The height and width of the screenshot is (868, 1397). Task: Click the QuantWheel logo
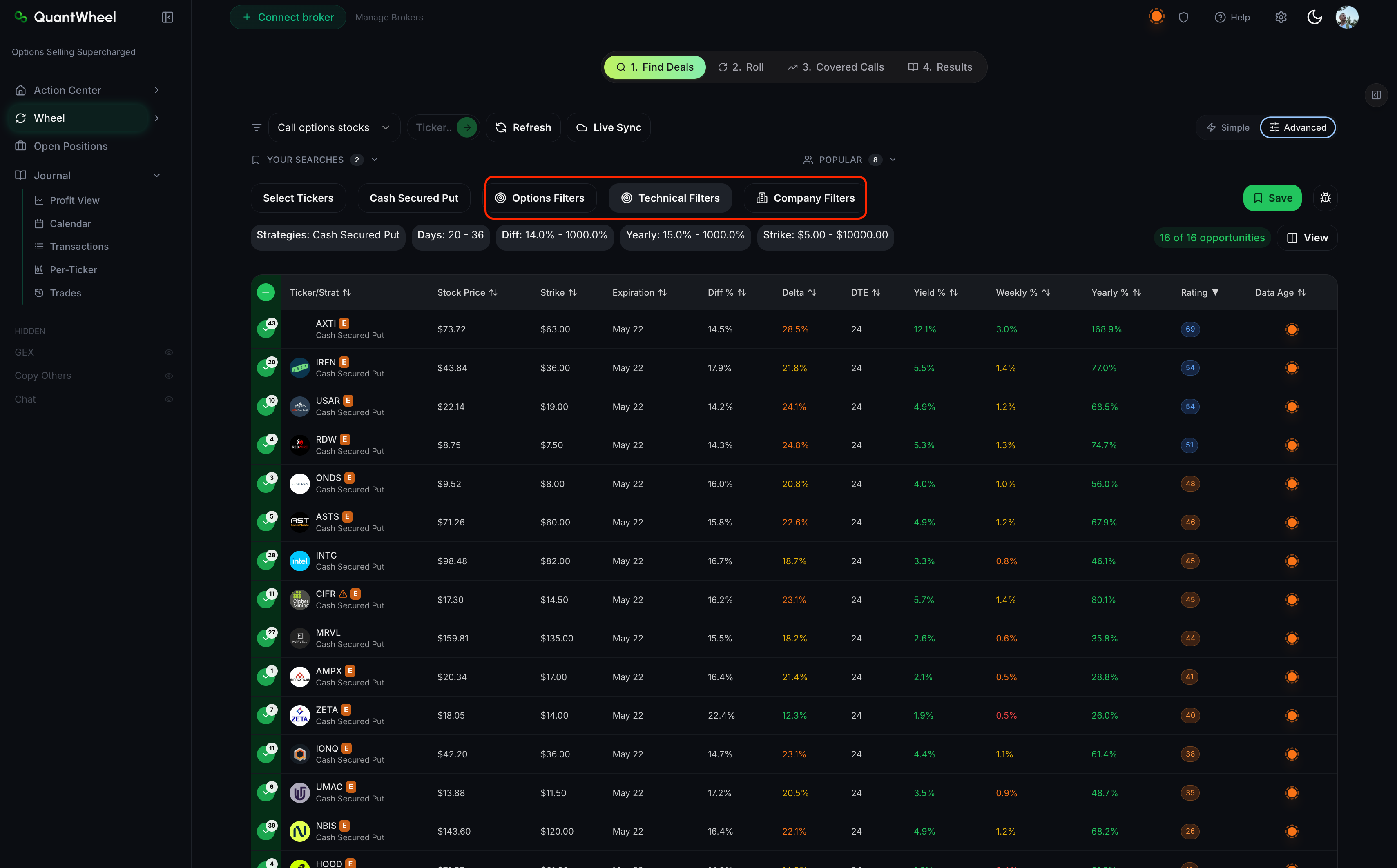click(65, 17)
